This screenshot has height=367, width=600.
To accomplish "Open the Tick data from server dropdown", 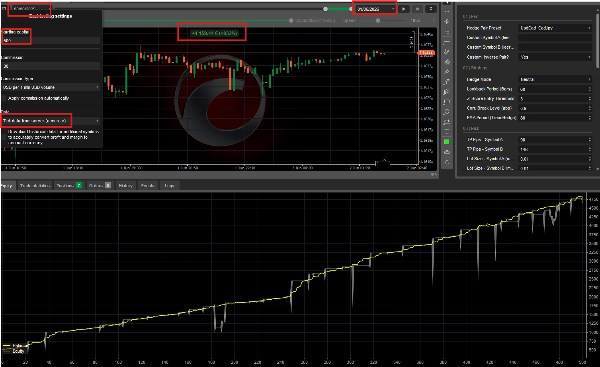I will coord(51,121).
